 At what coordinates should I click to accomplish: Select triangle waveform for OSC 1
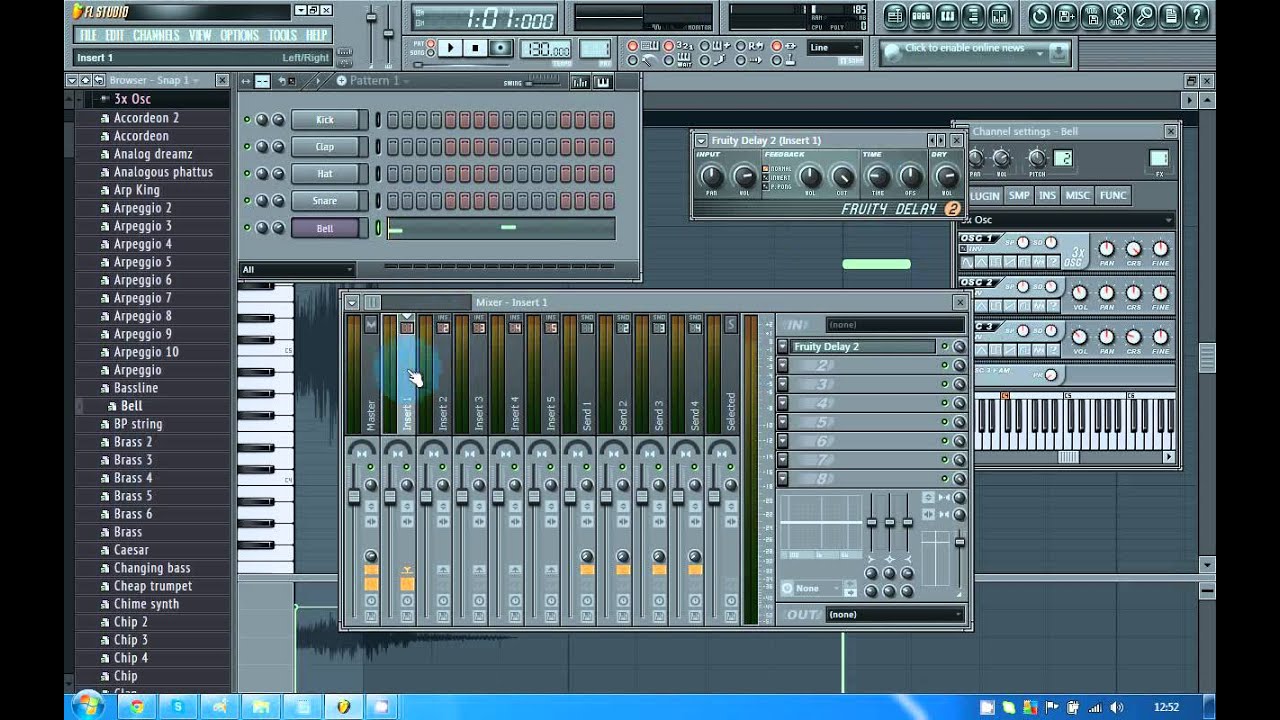(x=981, y=262)
